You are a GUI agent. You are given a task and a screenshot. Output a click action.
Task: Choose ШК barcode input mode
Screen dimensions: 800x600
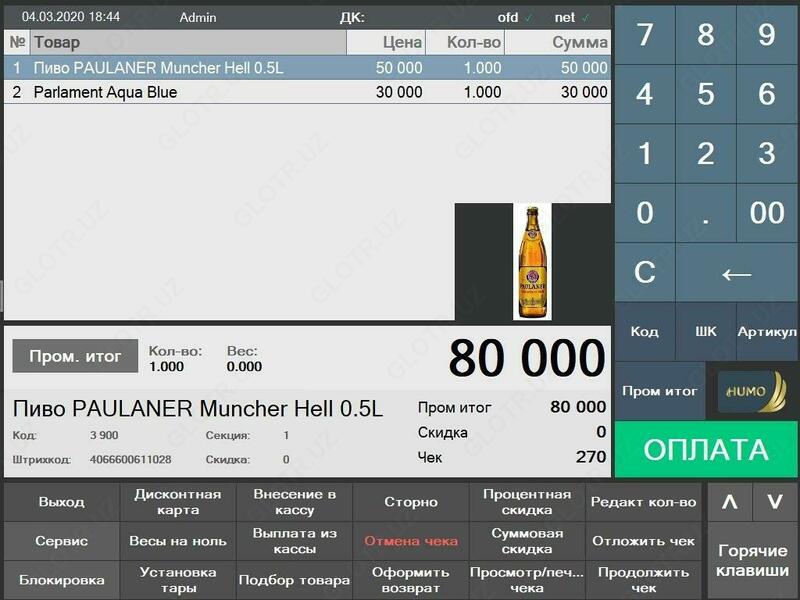coord(706,332)
